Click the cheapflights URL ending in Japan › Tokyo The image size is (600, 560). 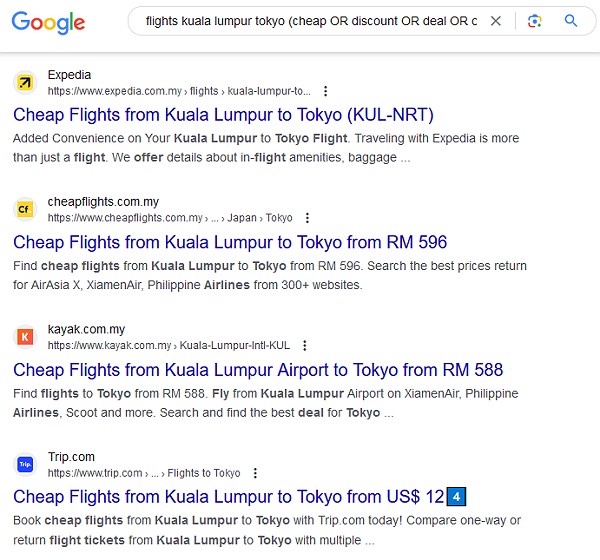[x=170, y=218]
